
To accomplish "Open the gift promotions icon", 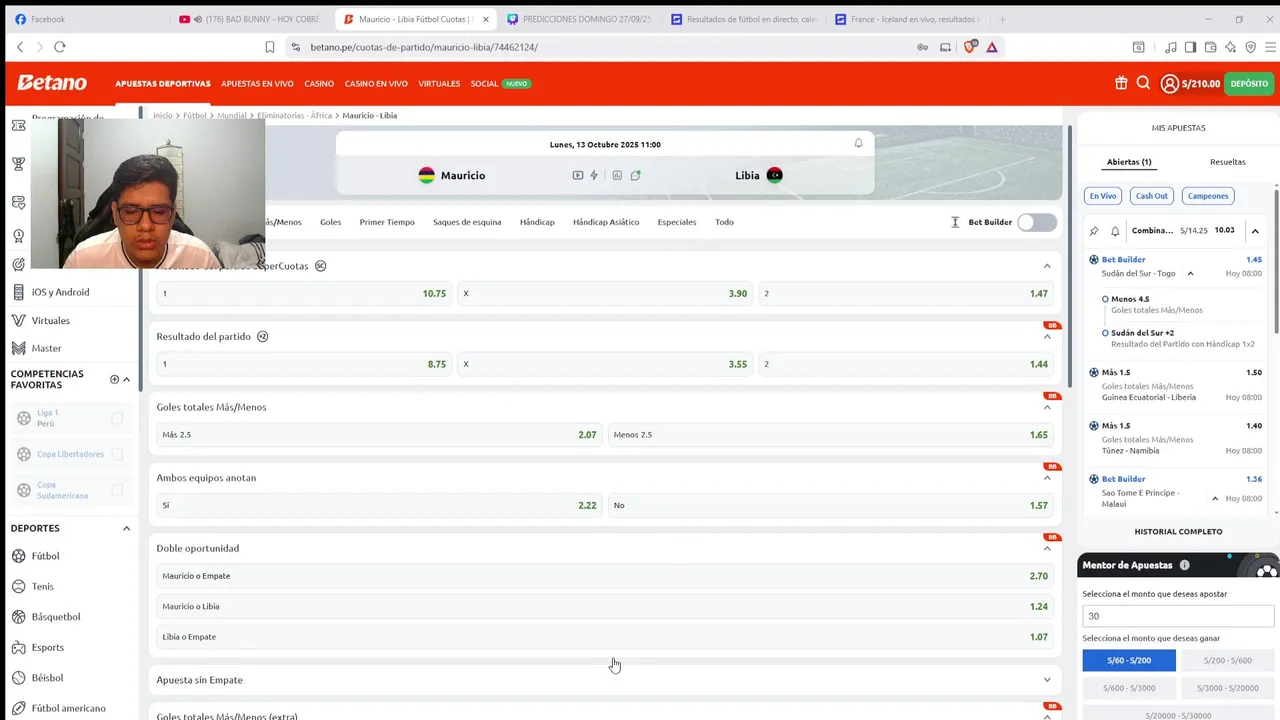I will 1121,83.
